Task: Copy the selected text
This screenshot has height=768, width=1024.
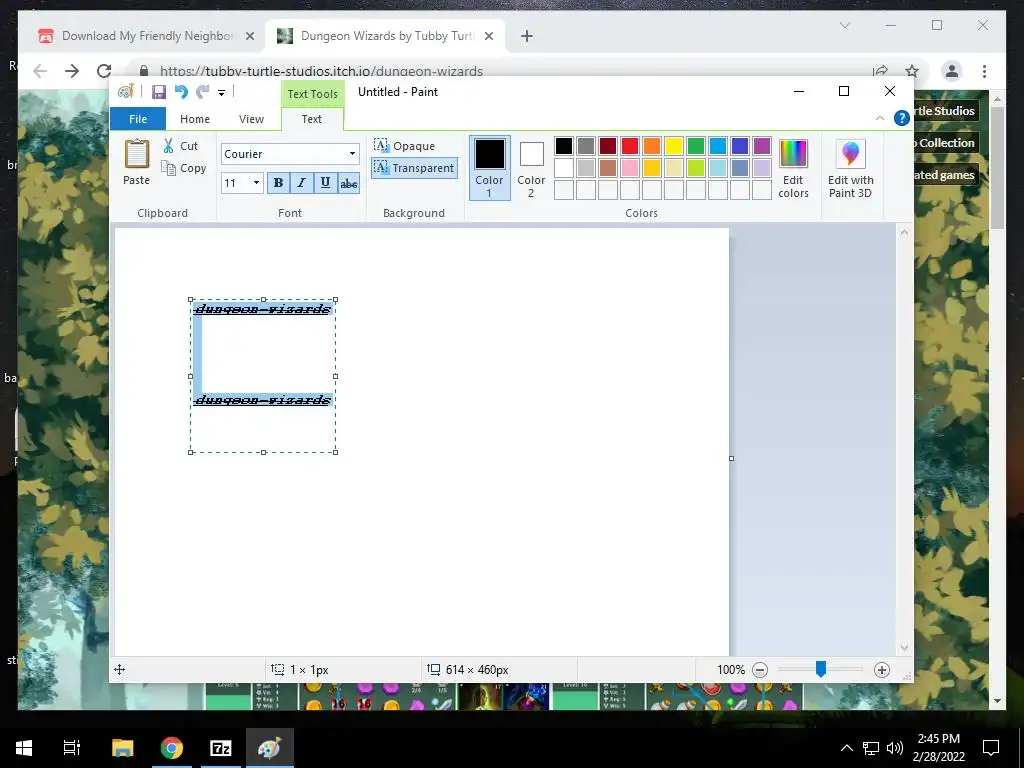Action: 184,168
